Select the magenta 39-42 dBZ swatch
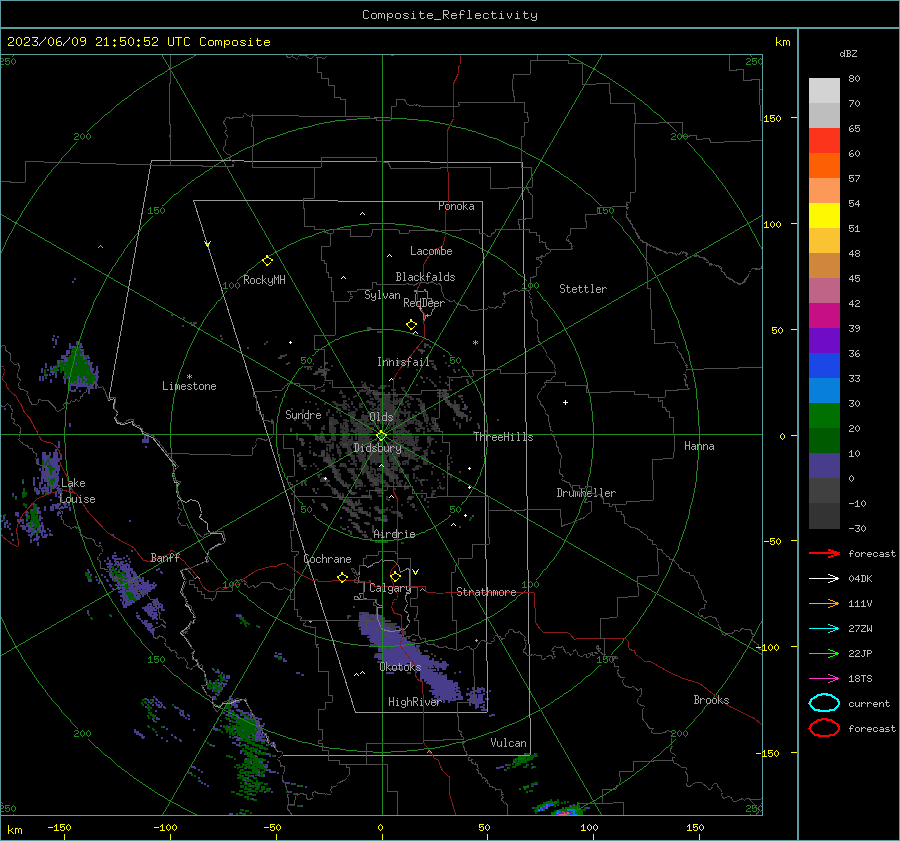This screenshot has height=841, width=900. point(824,315)
